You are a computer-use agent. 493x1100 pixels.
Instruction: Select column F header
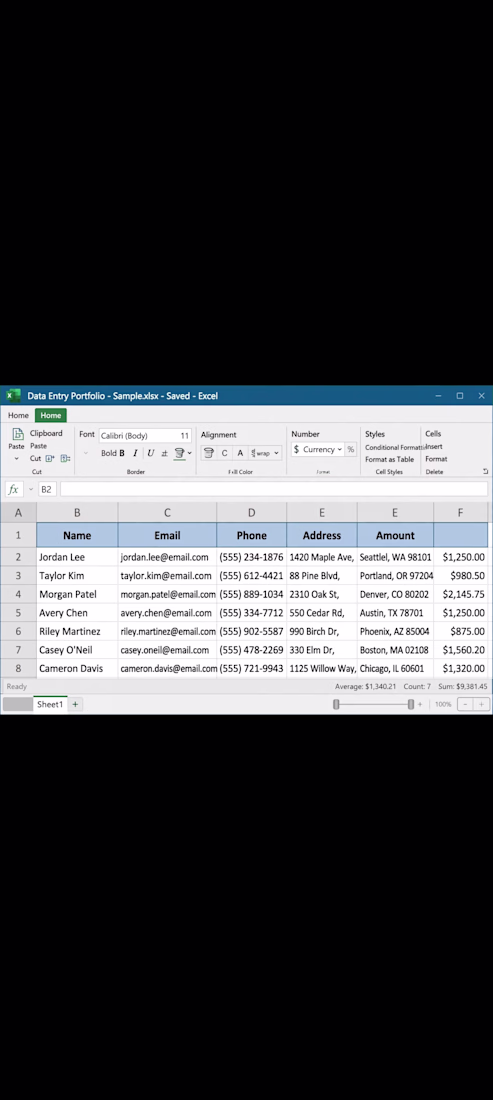[x=460, y=513]
